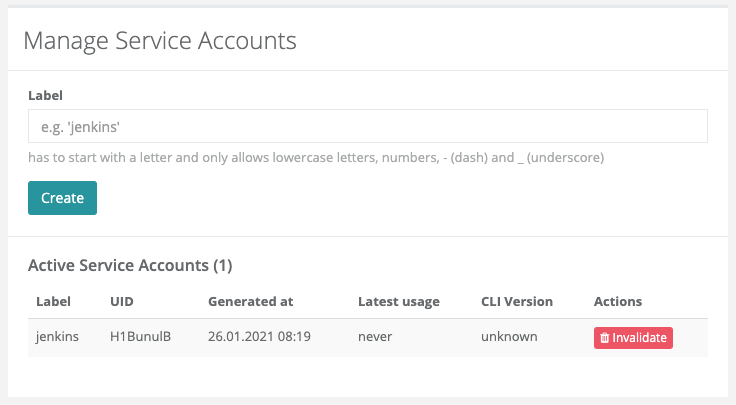Screen dimensions: 736x405
Task: Click the Manage Service Accounts page title
Action: click(x=160, y=40)
